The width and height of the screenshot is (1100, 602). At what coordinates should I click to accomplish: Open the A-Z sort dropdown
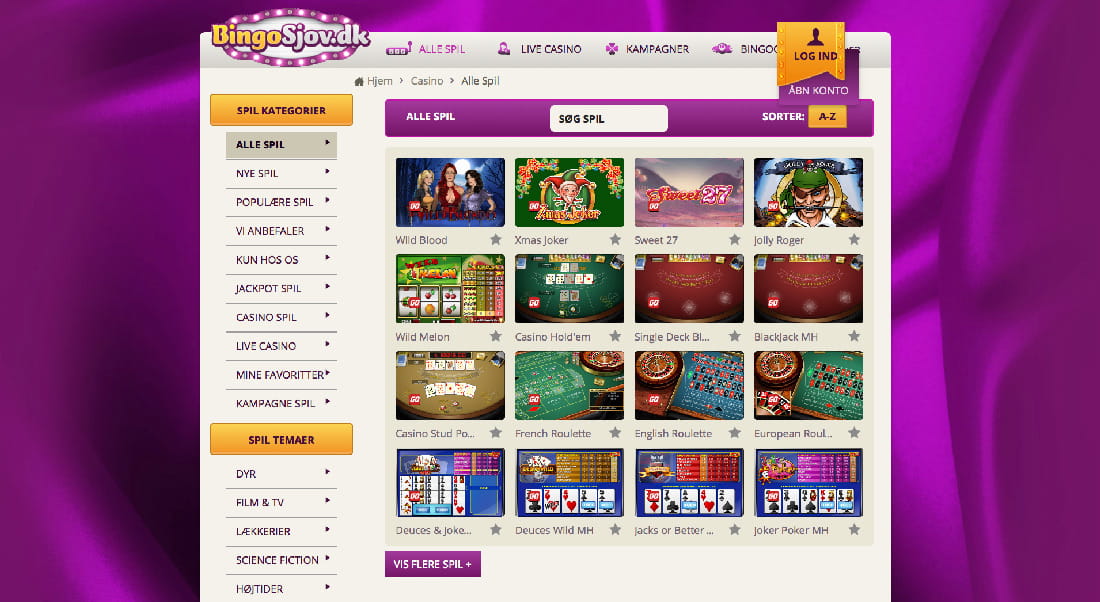point(827,116)
